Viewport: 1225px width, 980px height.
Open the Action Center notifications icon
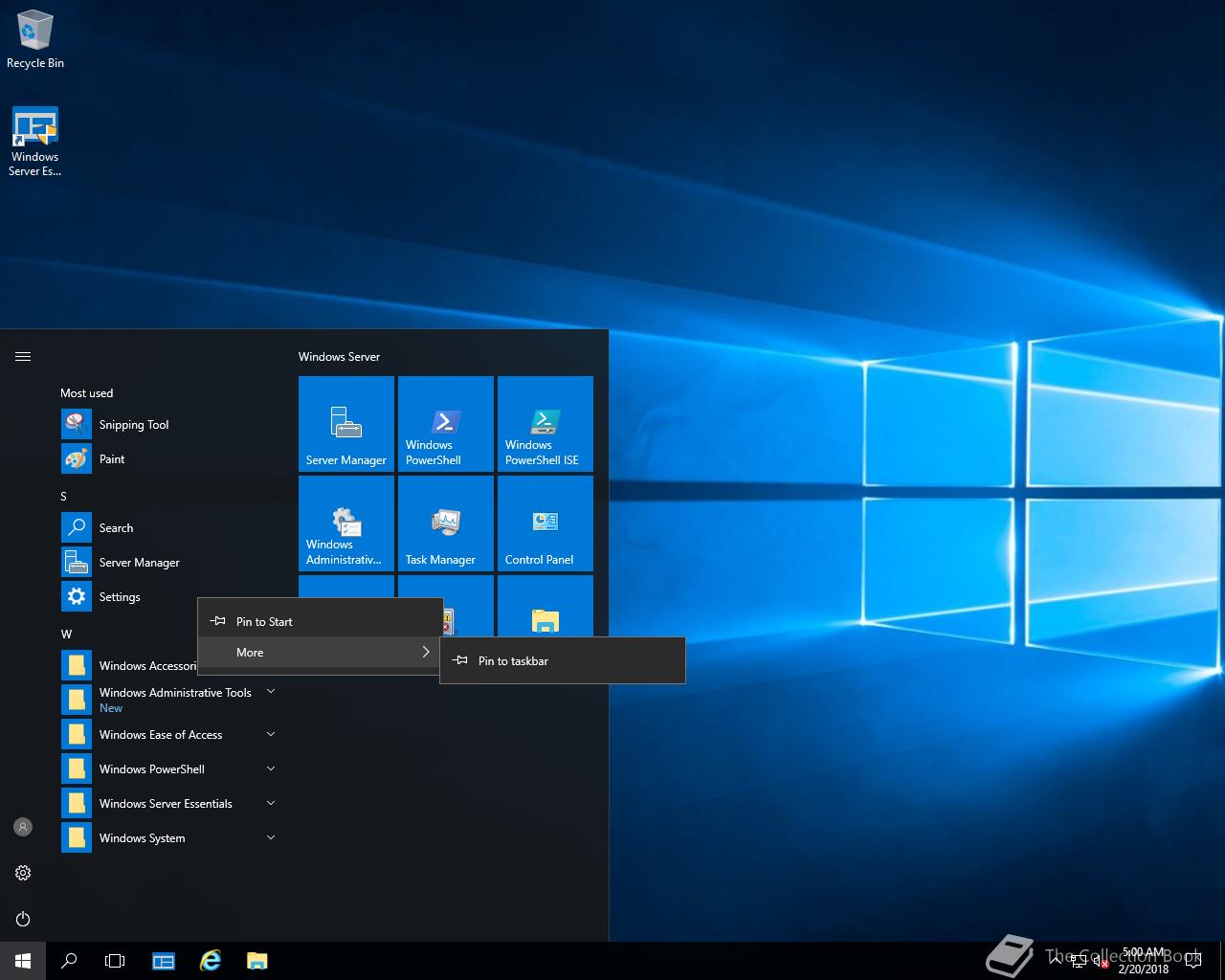click(1193, 961)
